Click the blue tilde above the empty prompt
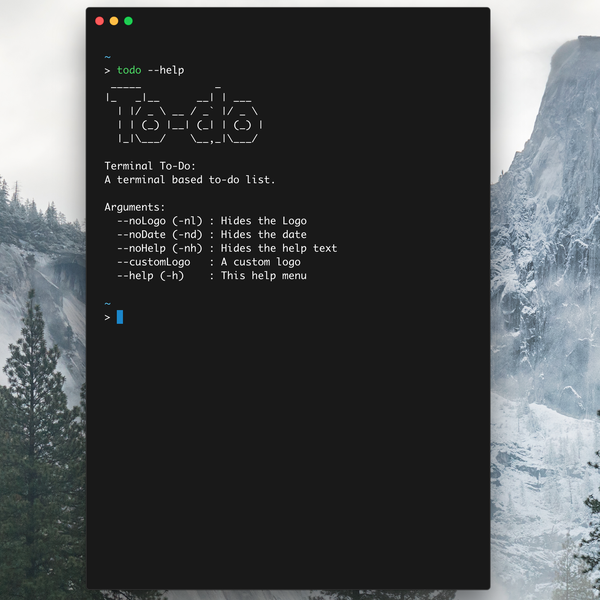This screenshot has width=600, height=600. tap(108, 304)
